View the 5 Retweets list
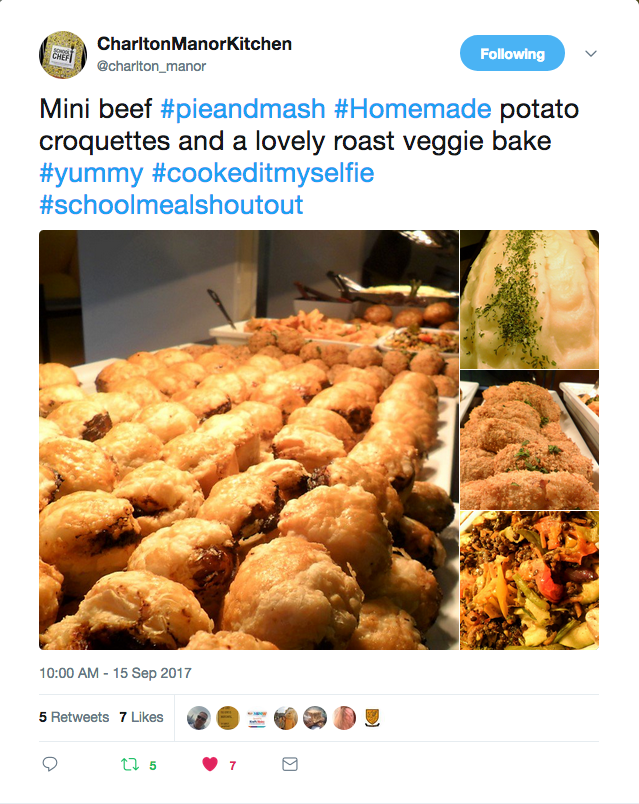 [74, 717]
